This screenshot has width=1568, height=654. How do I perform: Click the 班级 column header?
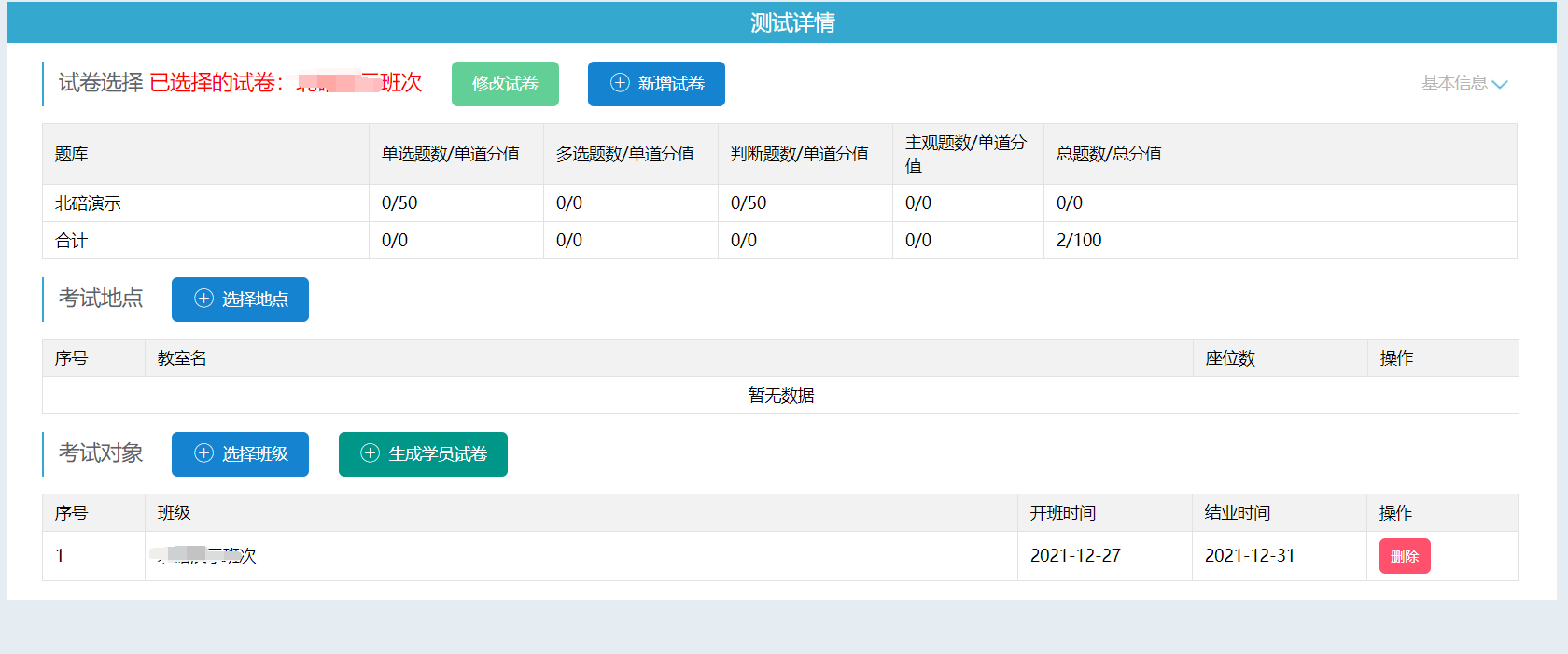[x=175, y=513]
